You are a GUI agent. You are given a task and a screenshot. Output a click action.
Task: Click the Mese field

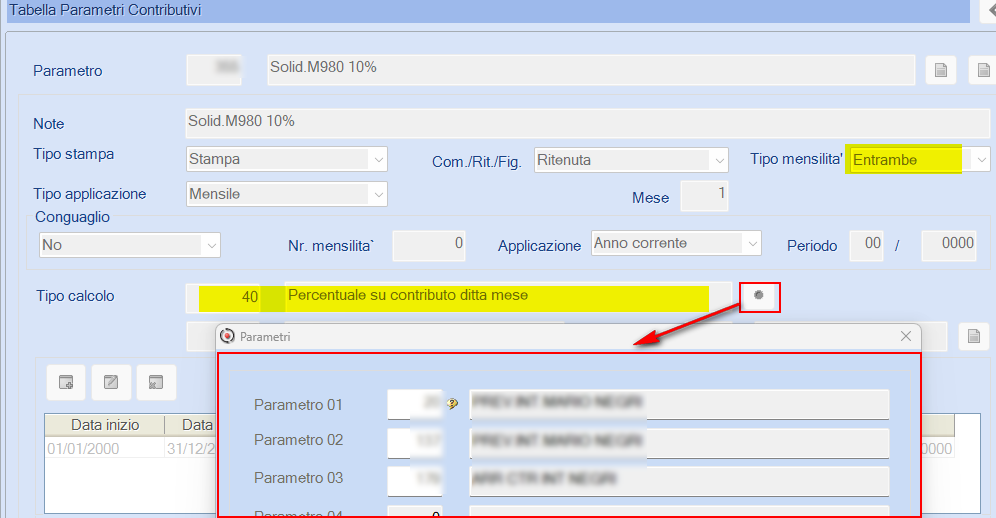click(704, 196)
